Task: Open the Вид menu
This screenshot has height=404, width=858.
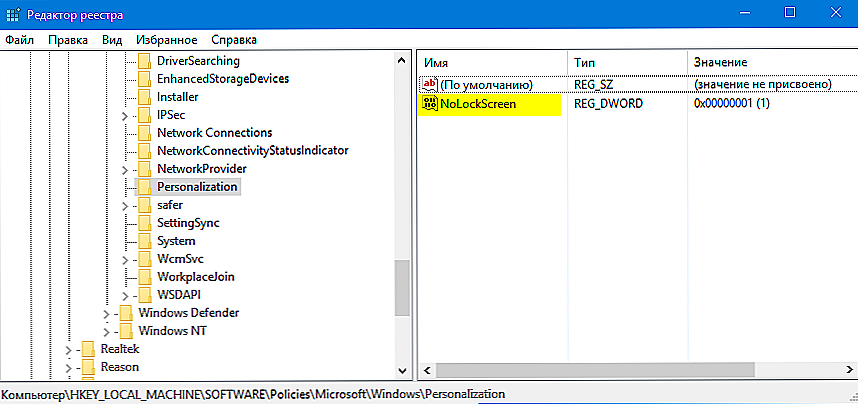Action: tap(112, 40)
